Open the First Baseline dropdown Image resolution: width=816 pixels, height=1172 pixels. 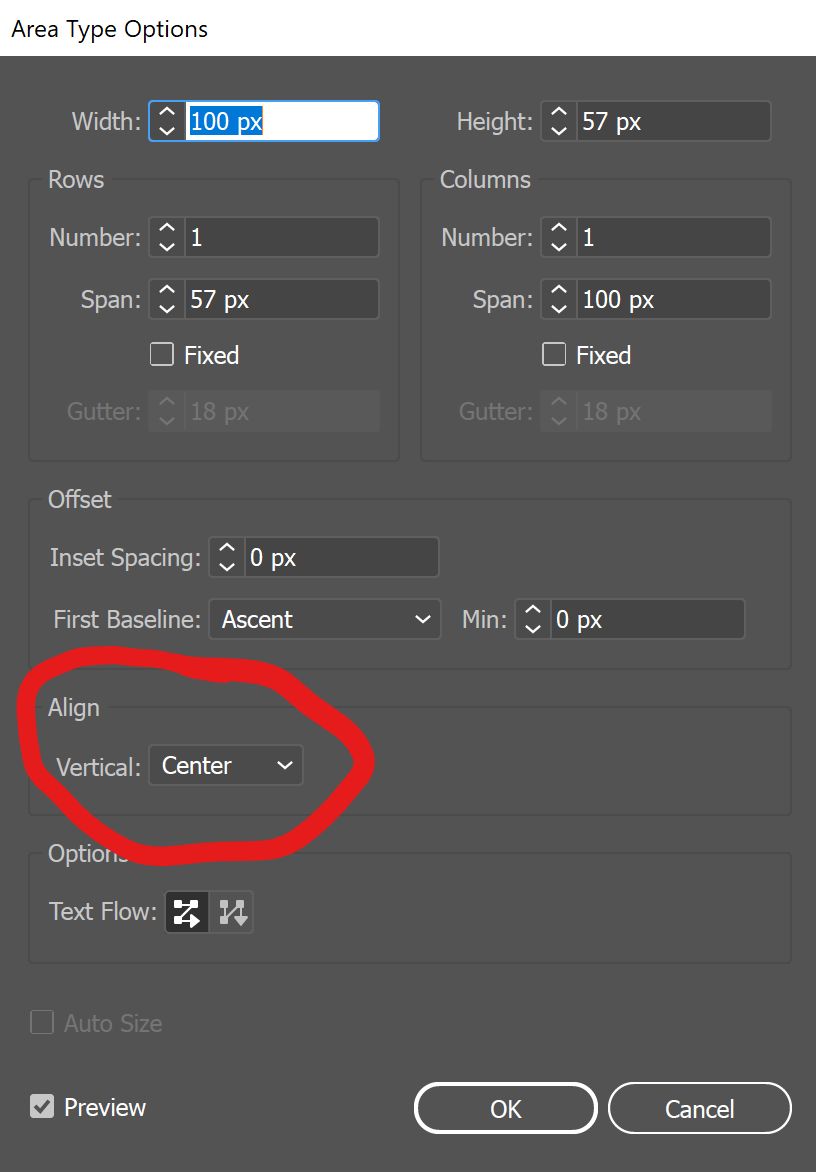pyautogui.click(x=324, y=619)
